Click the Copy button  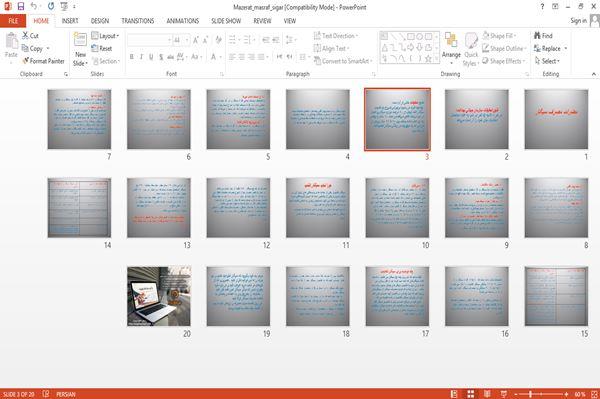(x=32, y=48)
